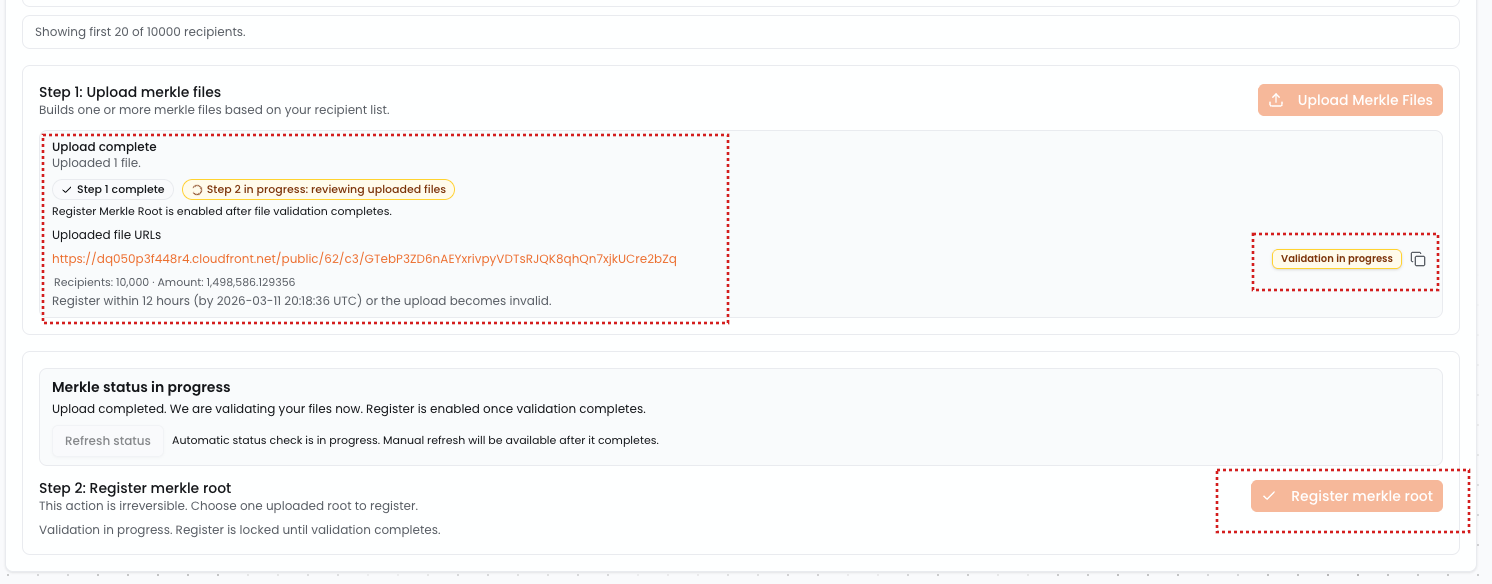Click the checkmark icon on Register button
Image resolution: width=1492 pixels, height=584 pixels.
(x=1269, y=496)
